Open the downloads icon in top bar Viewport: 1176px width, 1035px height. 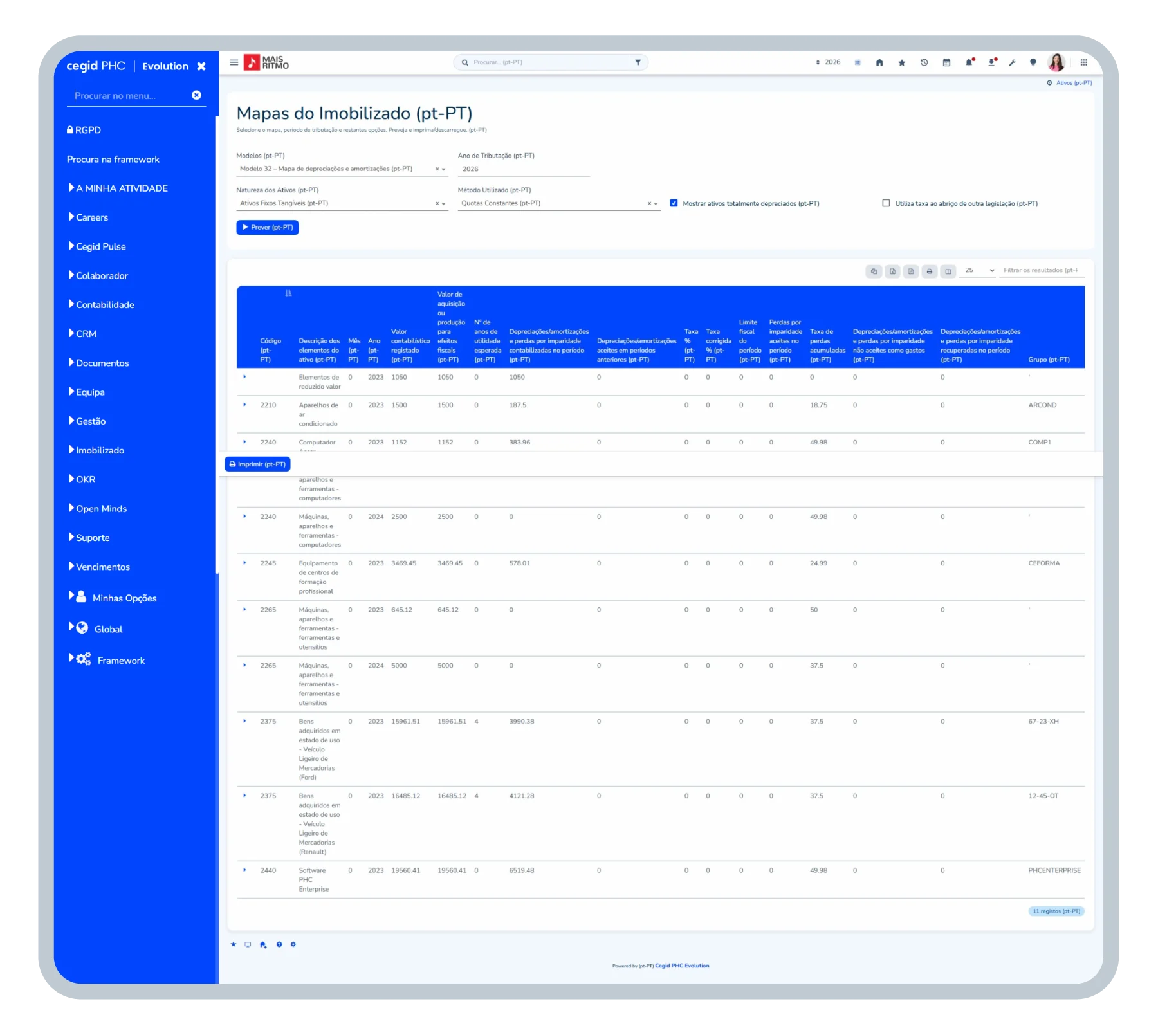tap(991, 62)
